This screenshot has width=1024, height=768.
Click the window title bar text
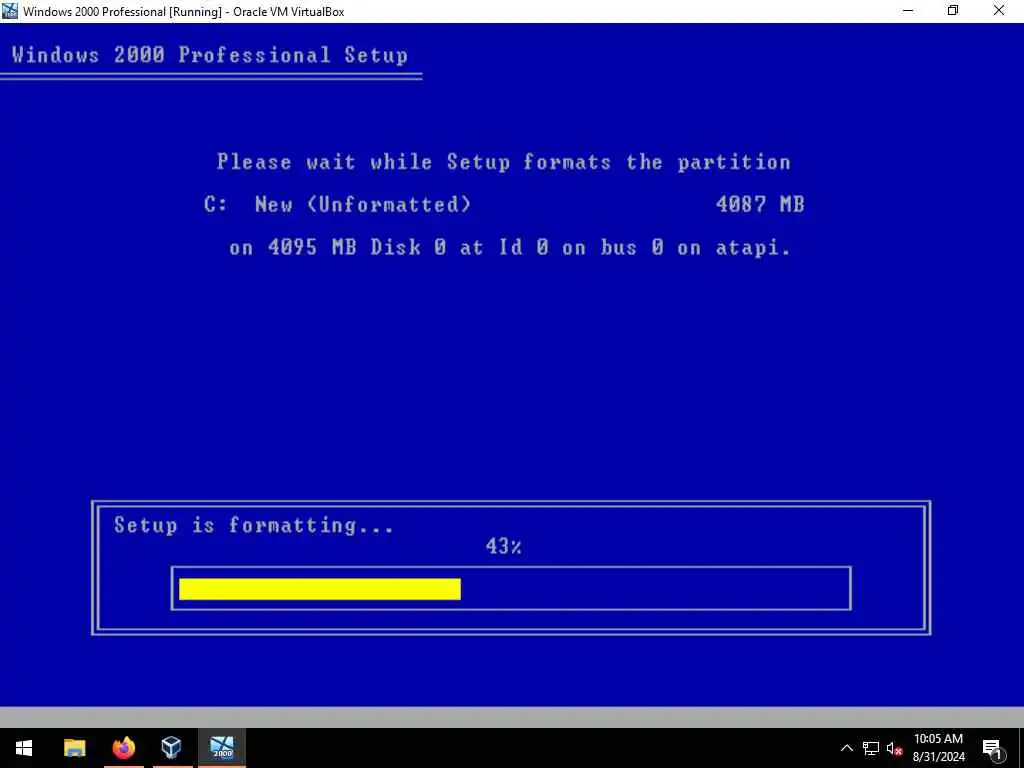tap(184, 11)
